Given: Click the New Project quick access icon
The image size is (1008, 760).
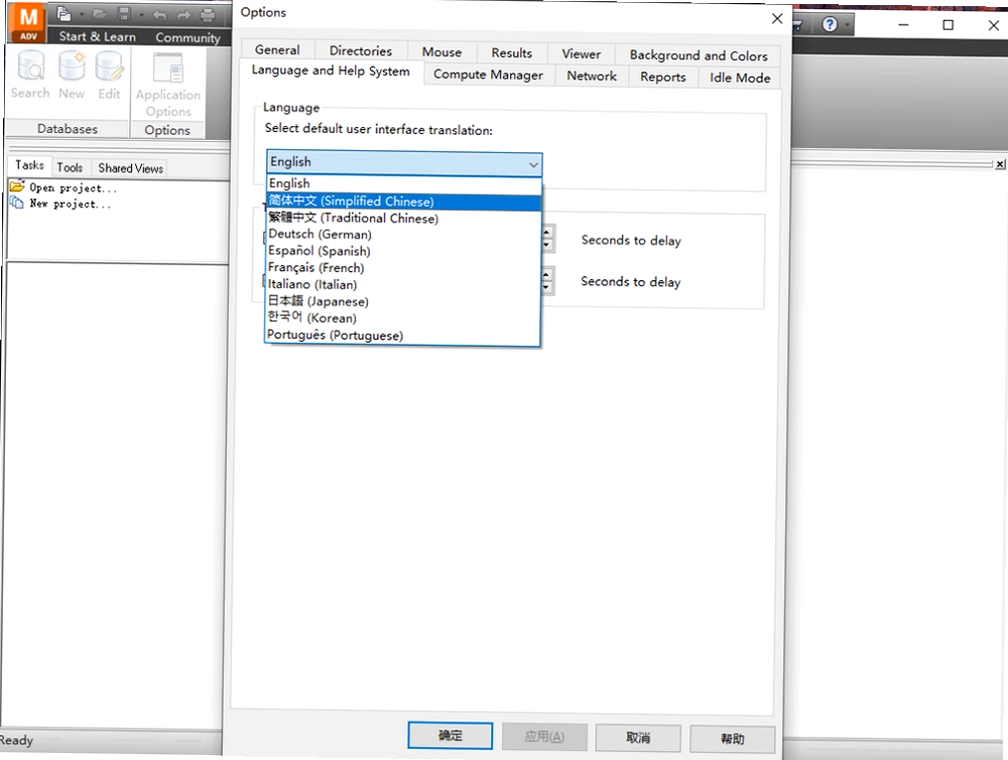Looking at the screenshot, I should 64,14.
